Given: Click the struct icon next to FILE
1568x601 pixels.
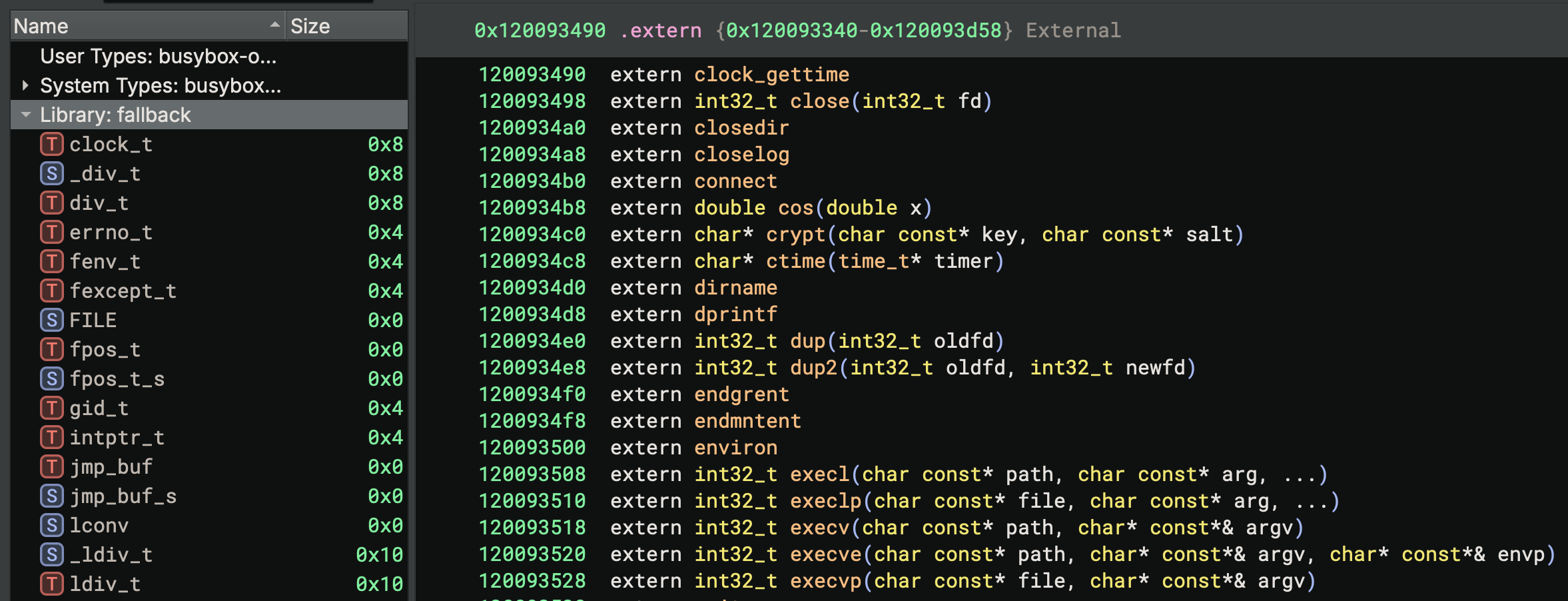Looking at the screenshot, I should click(x=52, y=320).
